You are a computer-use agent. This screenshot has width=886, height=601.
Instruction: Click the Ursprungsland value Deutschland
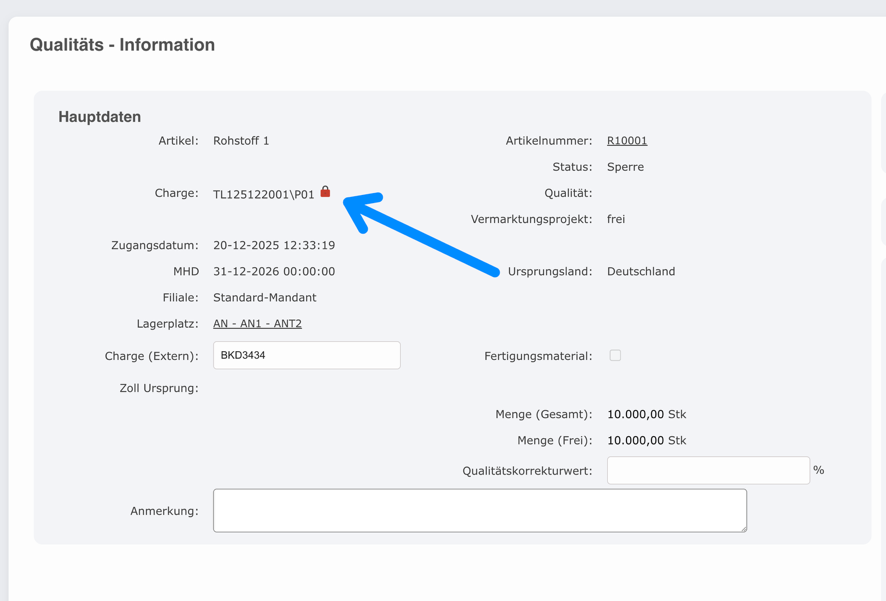pyautogui.click(x=641, y=271)
